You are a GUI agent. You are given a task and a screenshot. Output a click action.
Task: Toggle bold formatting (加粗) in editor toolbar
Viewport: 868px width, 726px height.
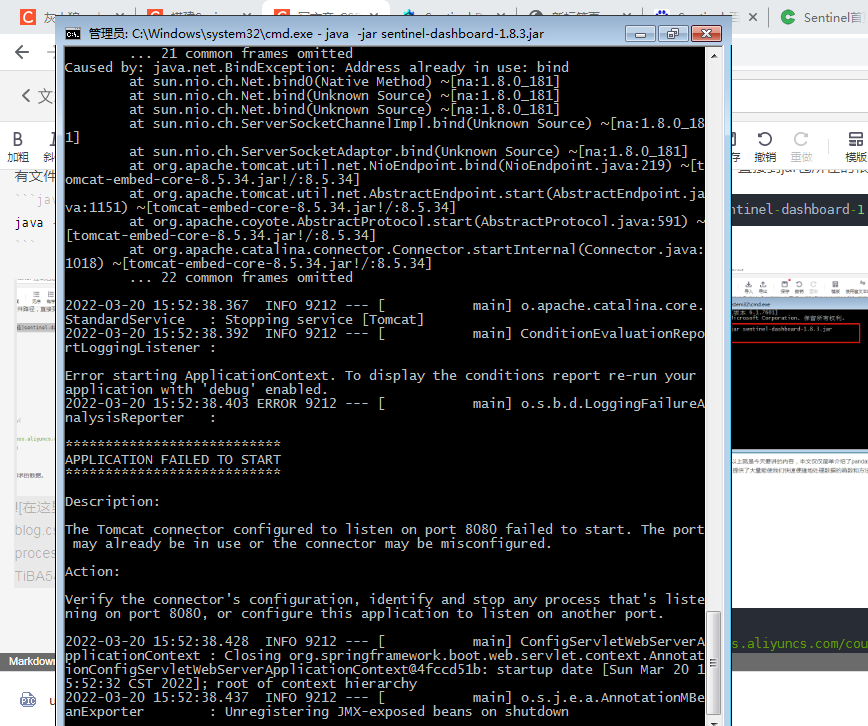click(x=18, y=146)
